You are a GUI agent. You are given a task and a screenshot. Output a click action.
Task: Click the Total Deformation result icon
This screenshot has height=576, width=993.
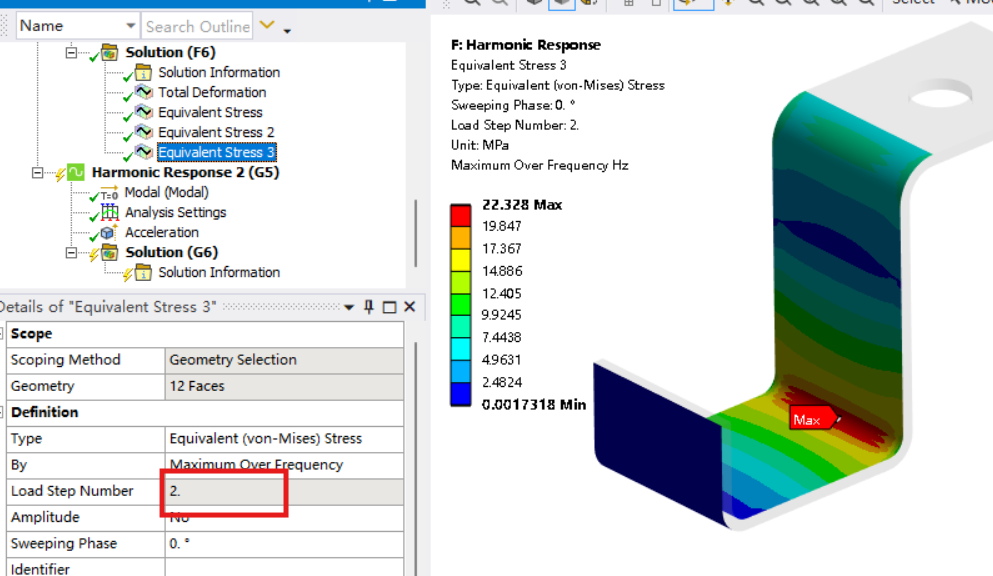tap(144, 92)
